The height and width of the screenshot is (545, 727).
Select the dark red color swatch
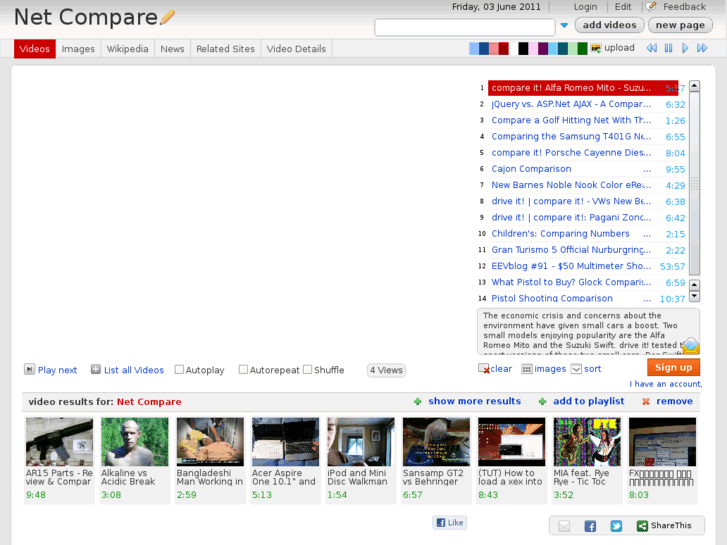point(504,48)
